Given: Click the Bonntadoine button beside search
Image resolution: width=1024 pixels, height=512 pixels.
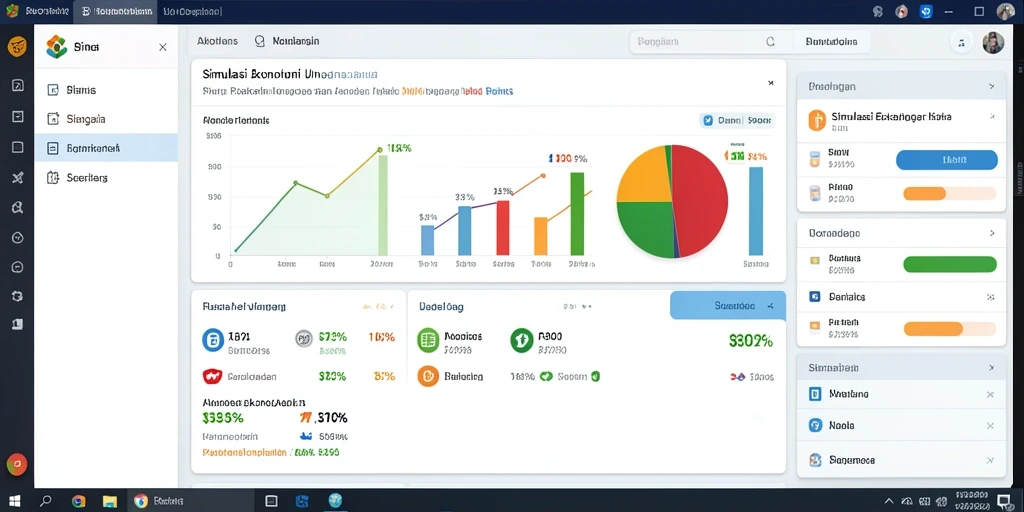Looking at the screenshot, I should [x=831, y=42].
